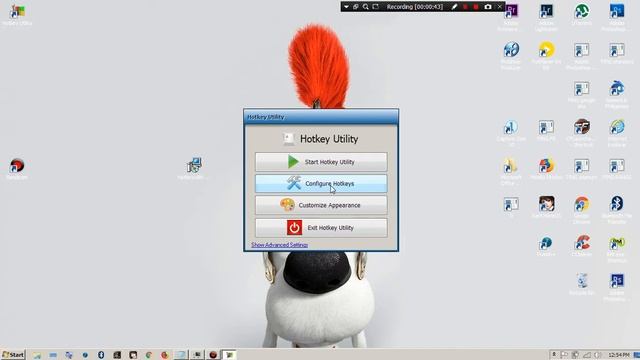This screenshot has width=640, height=360.
Task: Click the crossed tools configure icon
Action: tap(293, 183)
